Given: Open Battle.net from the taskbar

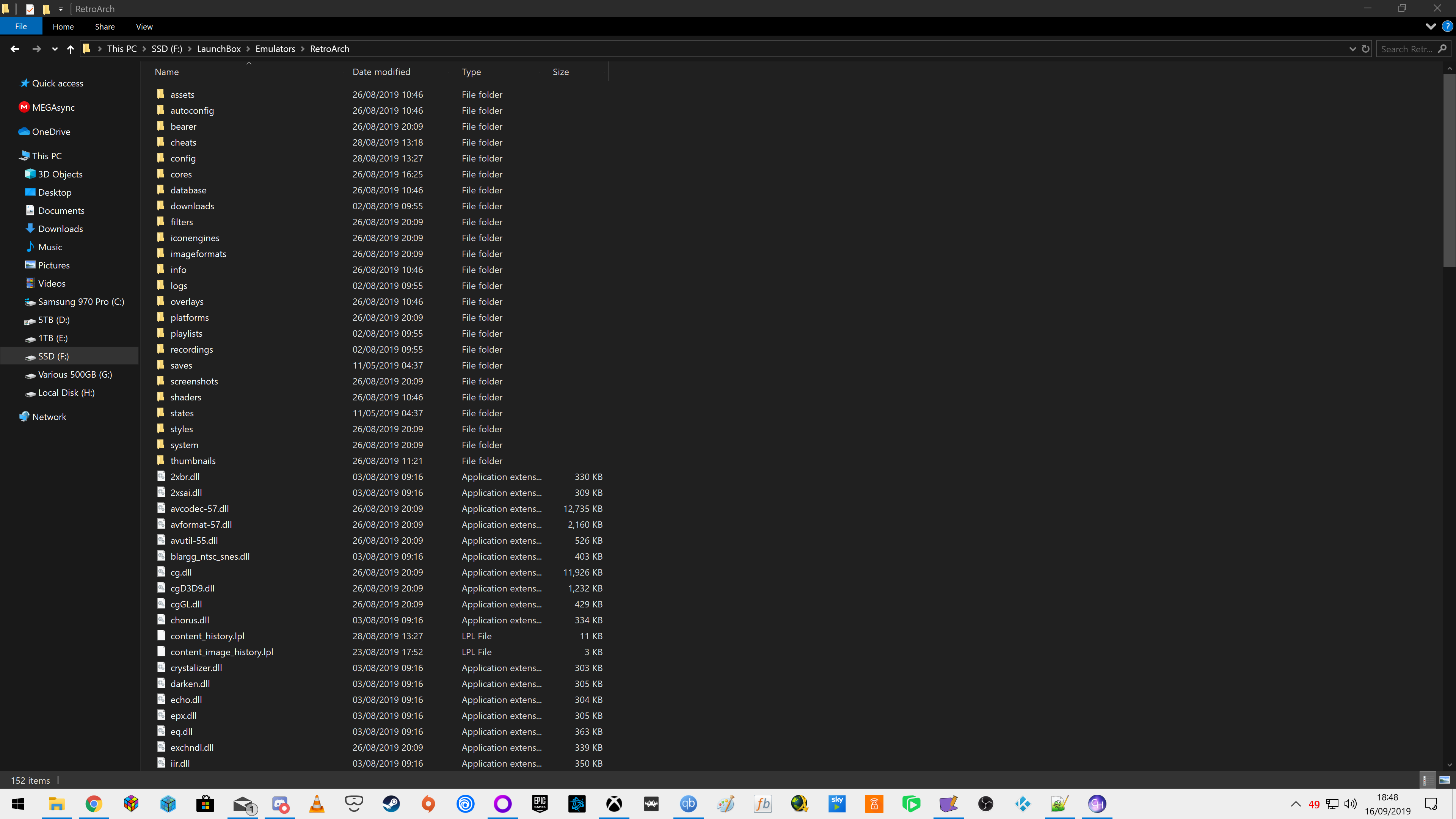Looking at the screenshot, I should click(x=577, y=803).
